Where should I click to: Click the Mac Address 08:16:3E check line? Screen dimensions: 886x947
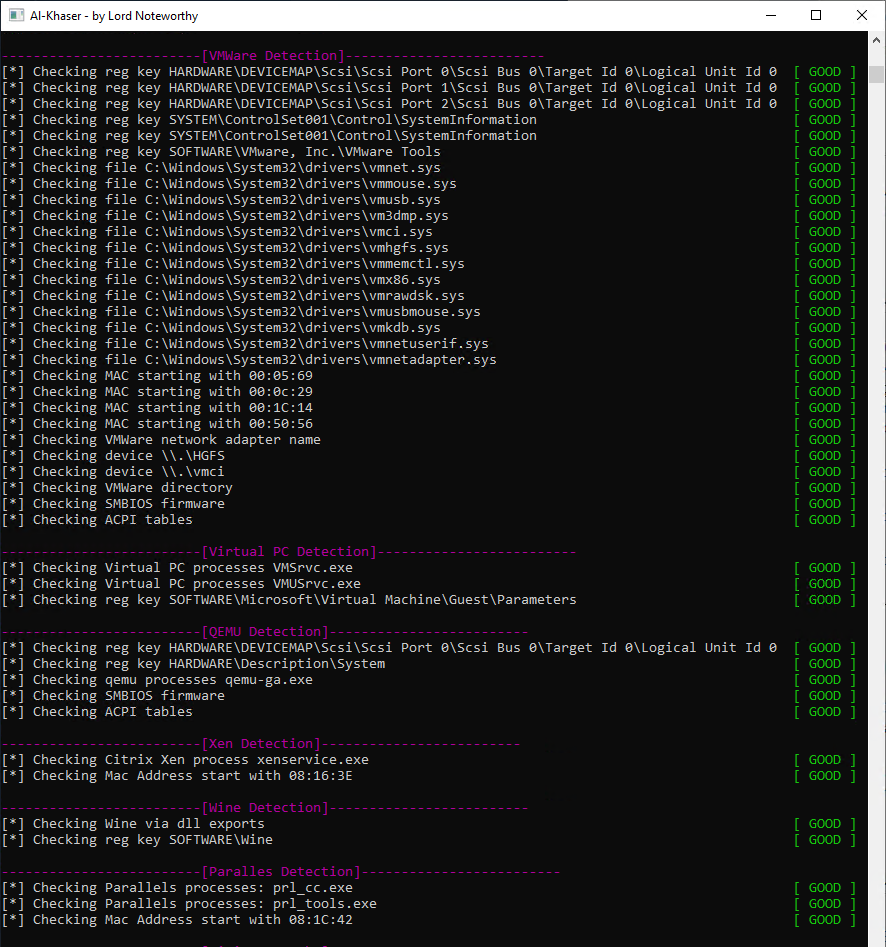177,776
